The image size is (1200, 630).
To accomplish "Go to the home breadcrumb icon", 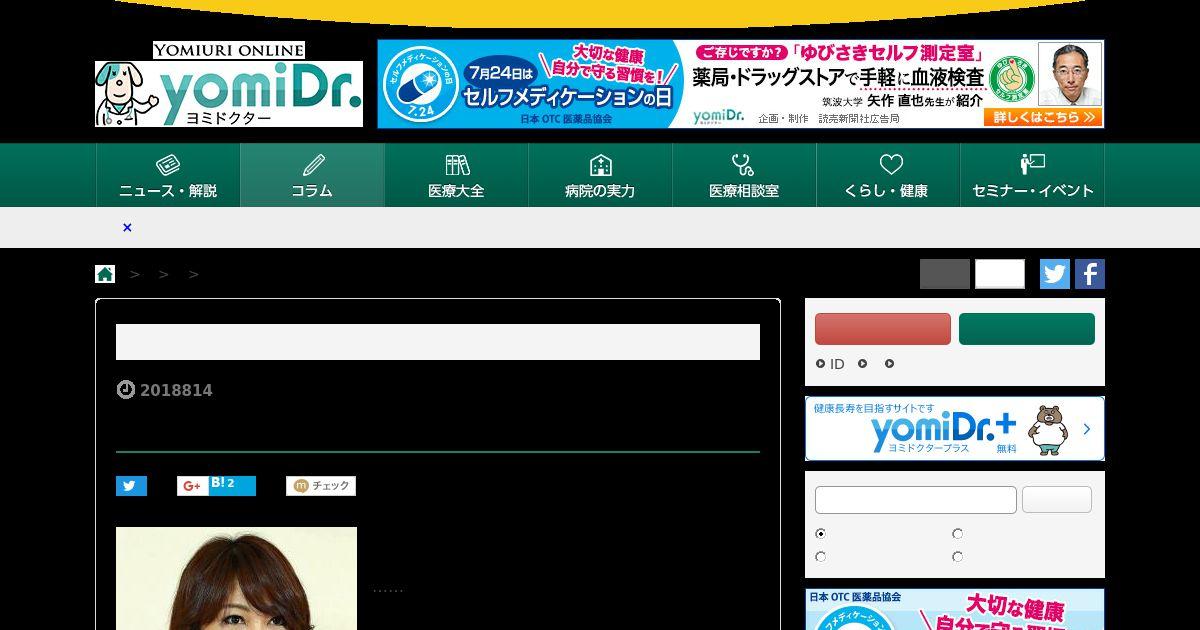I will click(x=105, y=273).
